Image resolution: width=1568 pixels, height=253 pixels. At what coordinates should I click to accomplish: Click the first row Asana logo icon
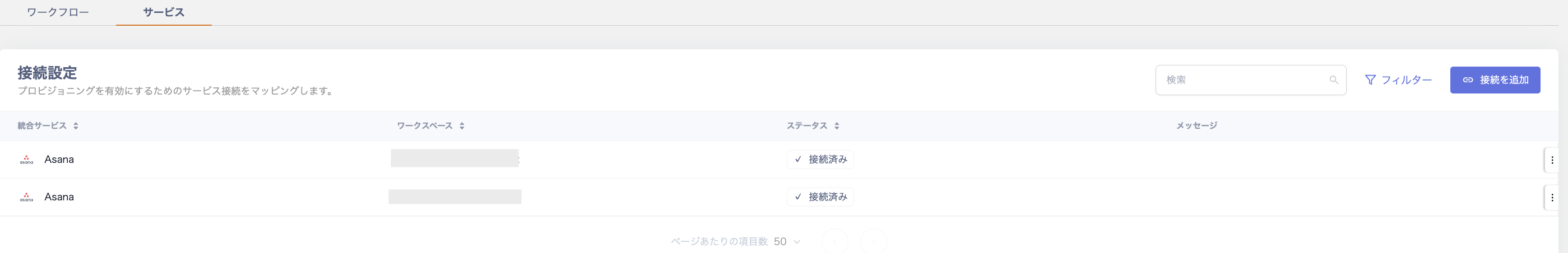click(26, 160)
